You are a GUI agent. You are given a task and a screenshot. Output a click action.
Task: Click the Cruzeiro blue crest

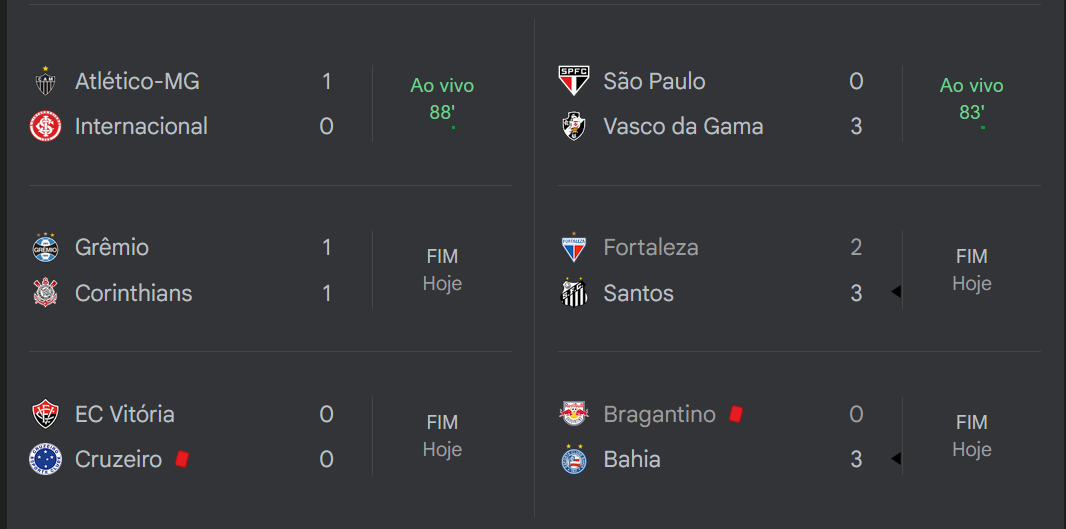click(46, 459)
